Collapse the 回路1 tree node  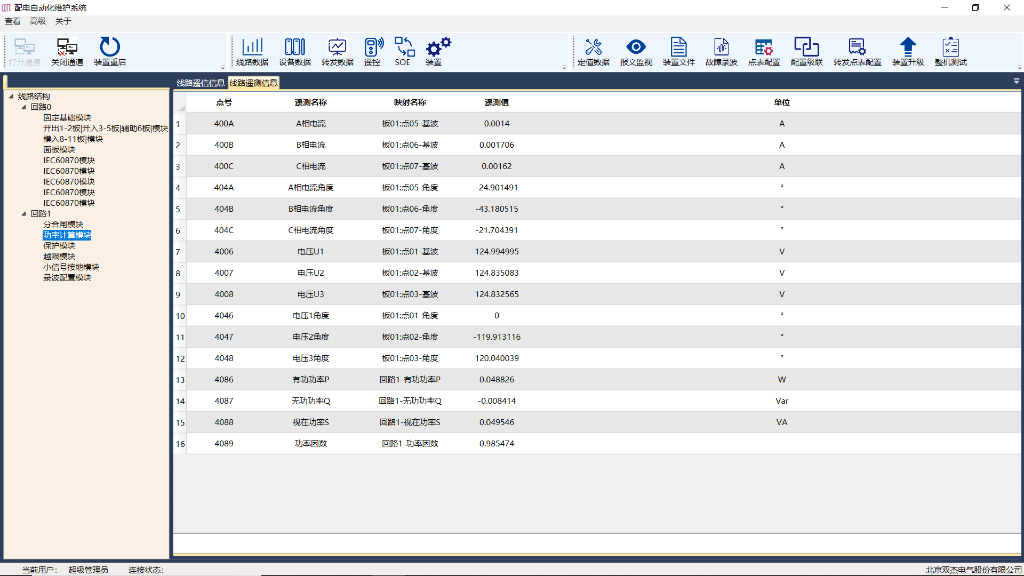23,214
